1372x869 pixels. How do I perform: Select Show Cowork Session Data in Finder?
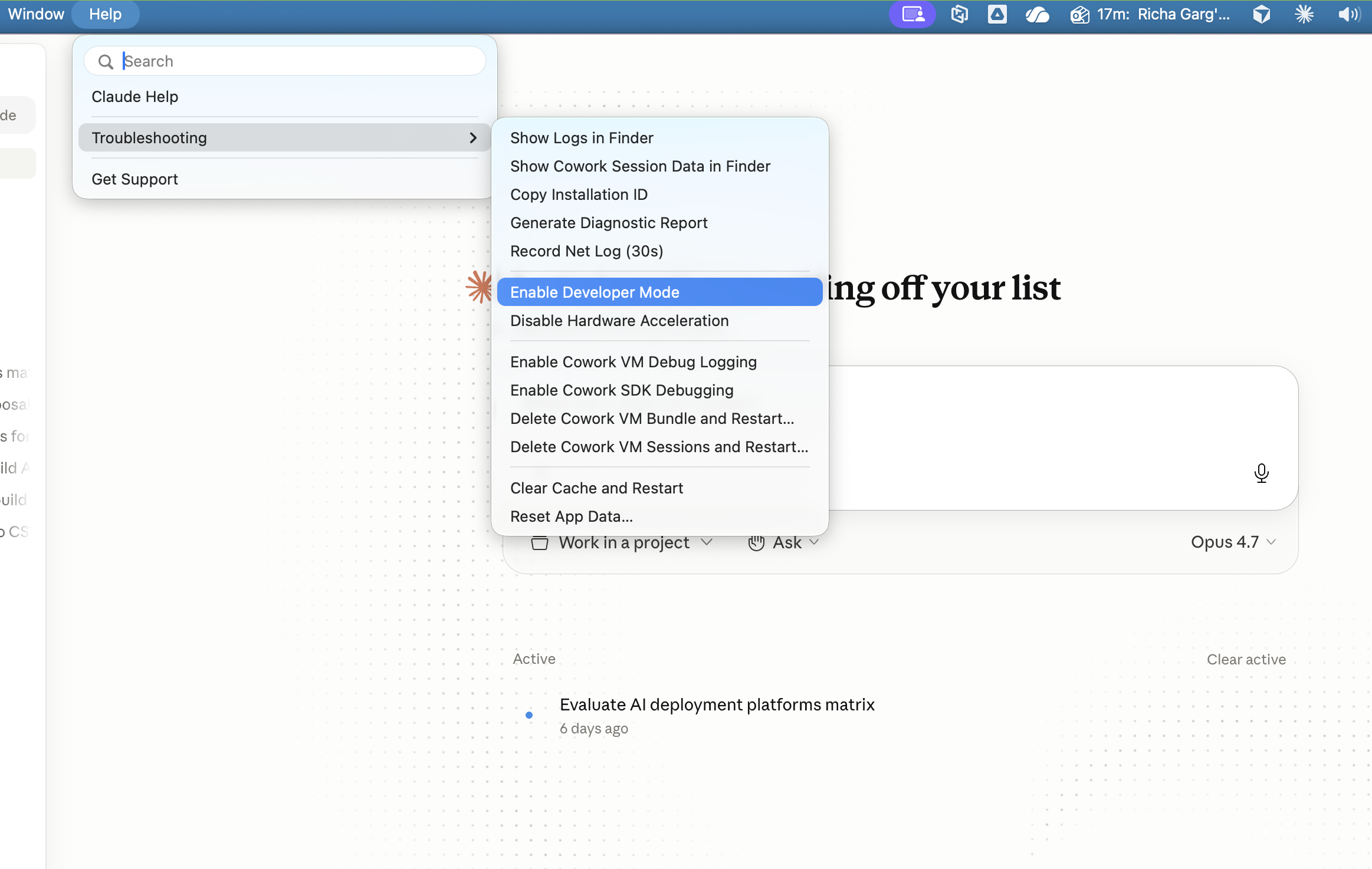point(659,166)
